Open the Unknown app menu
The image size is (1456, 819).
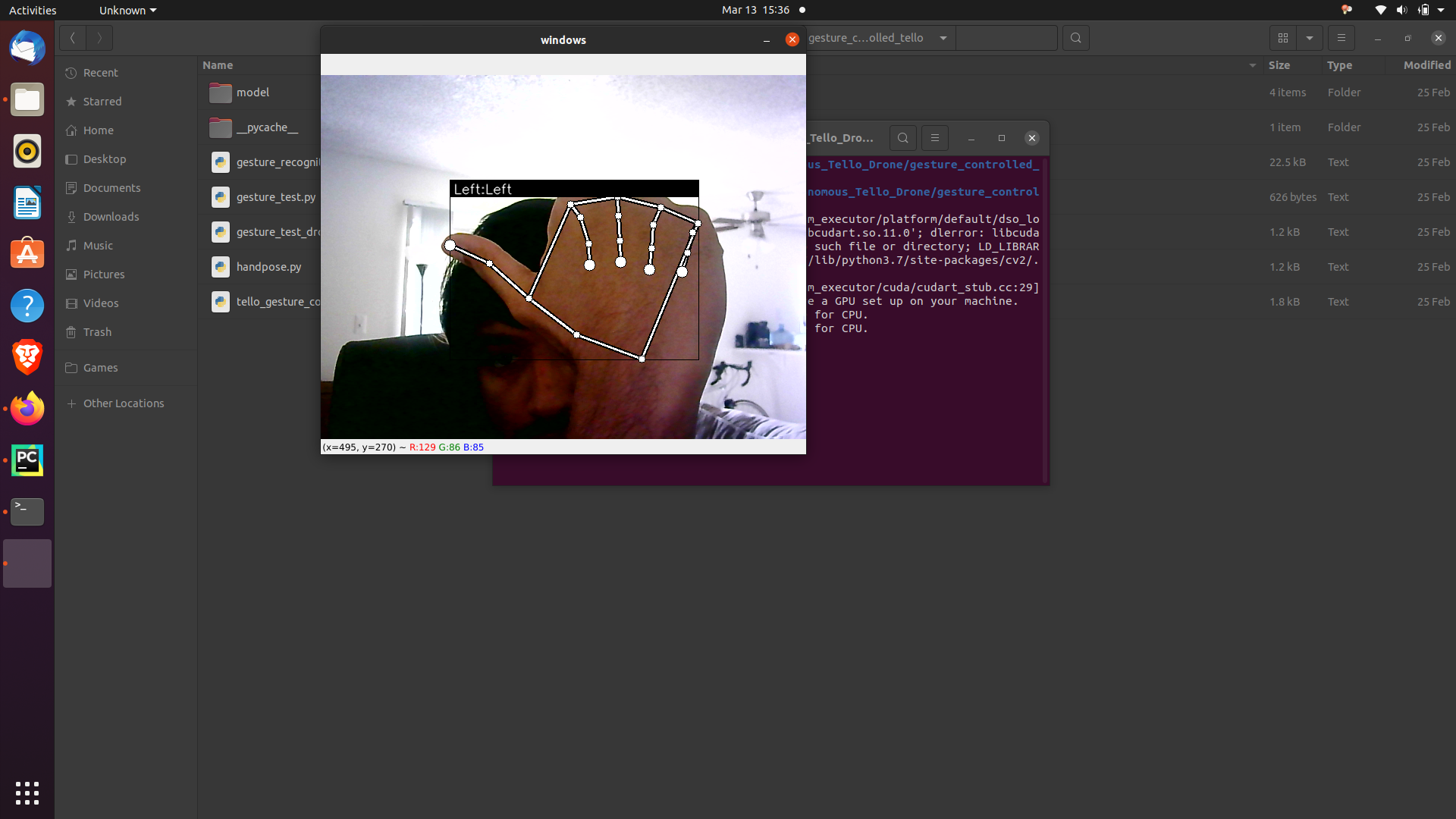(127, 11)
